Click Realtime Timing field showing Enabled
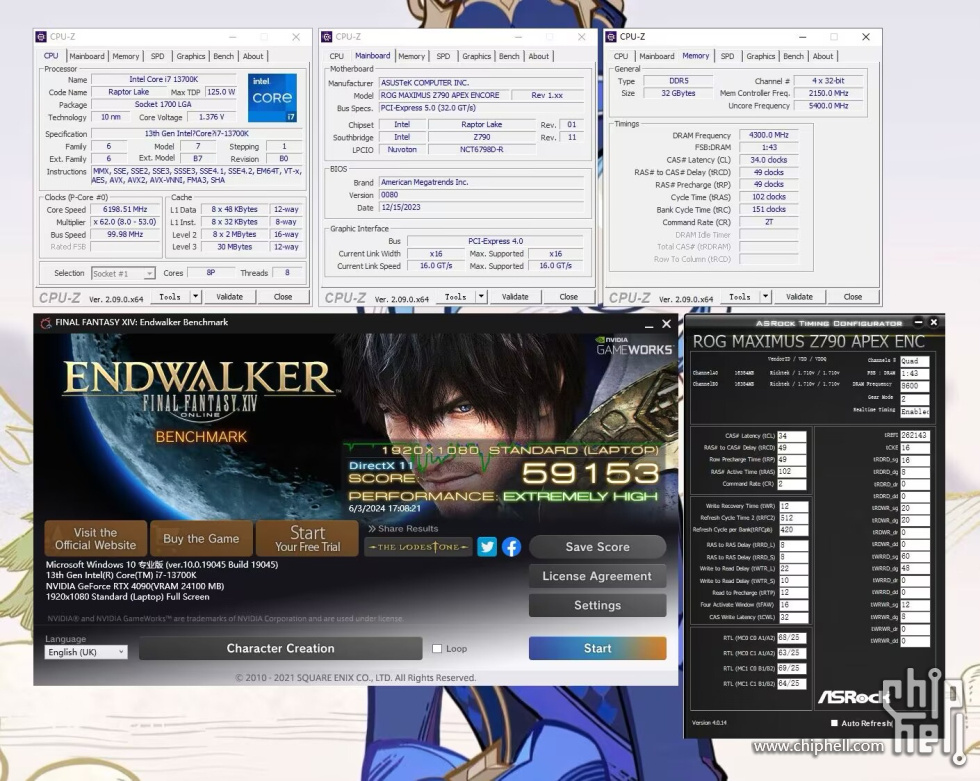 [915, 411]
